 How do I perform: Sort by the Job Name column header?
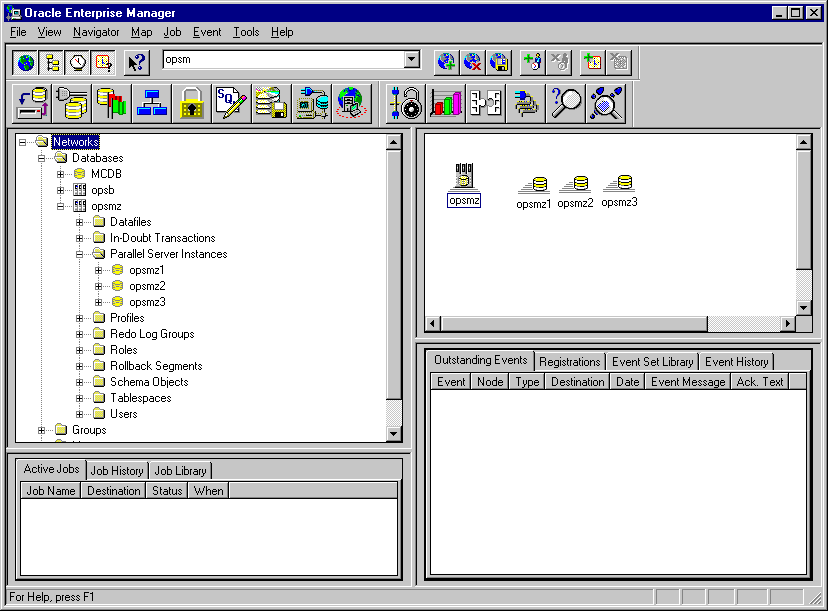51,491
